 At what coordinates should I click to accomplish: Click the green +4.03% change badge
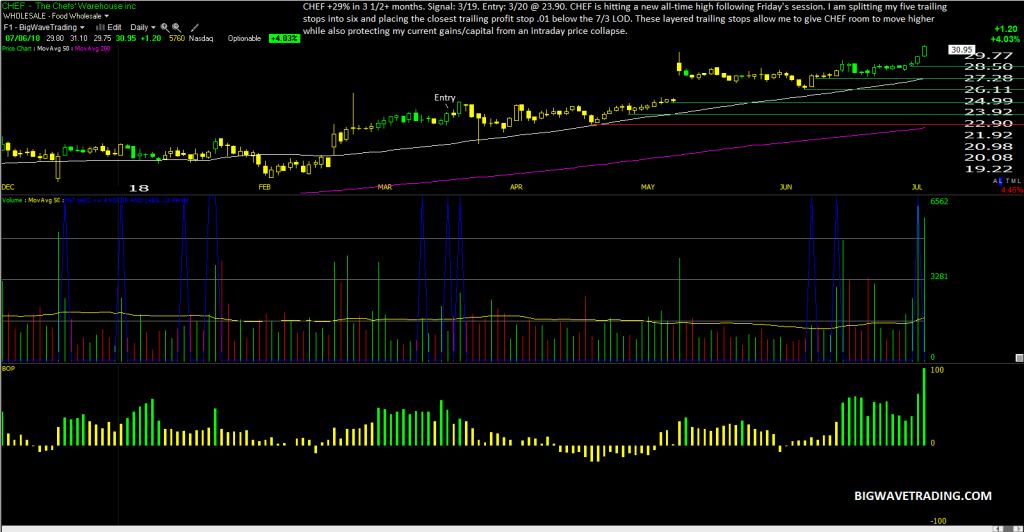(x=284, y=39)
